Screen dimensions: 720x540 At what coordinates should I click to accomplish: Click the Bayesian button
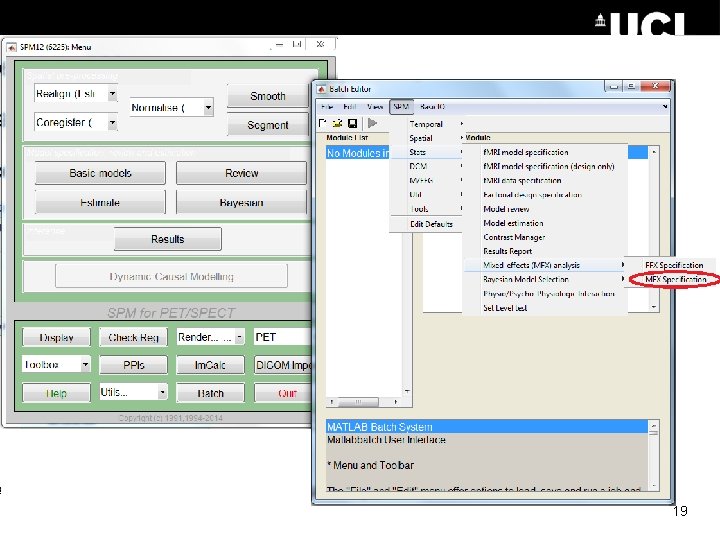(242, 202)
